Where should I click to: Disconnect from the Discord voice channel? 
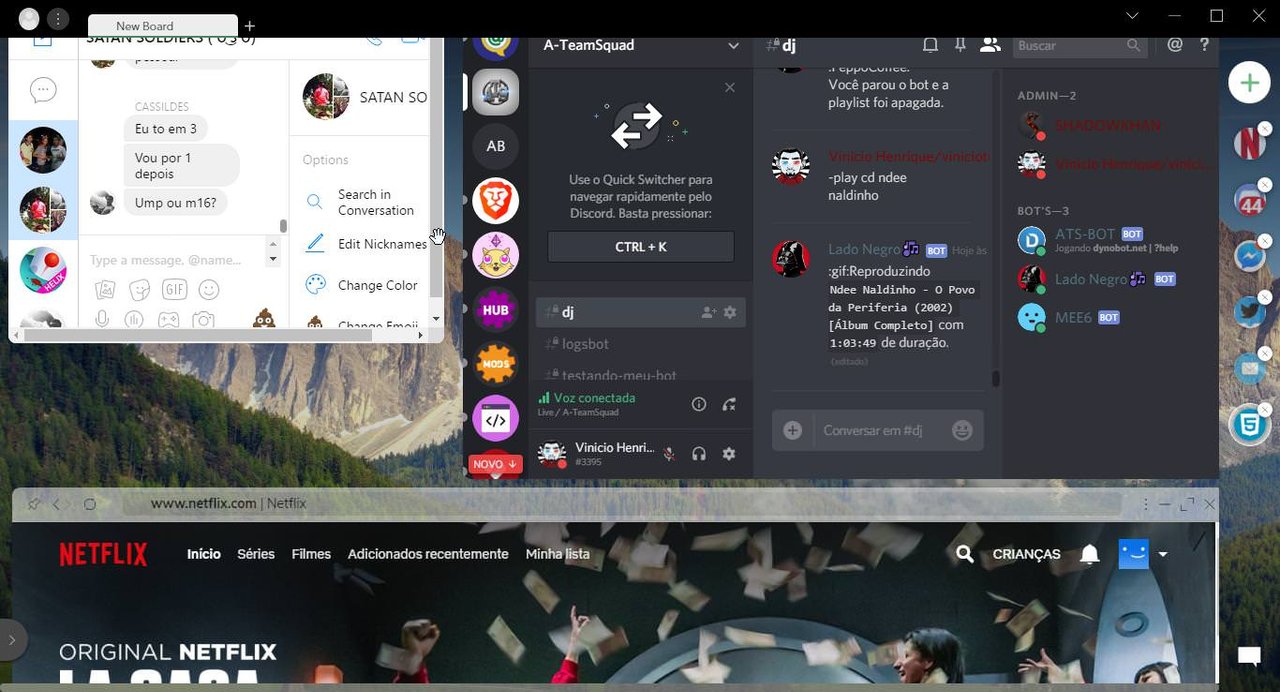pos(729,404)
